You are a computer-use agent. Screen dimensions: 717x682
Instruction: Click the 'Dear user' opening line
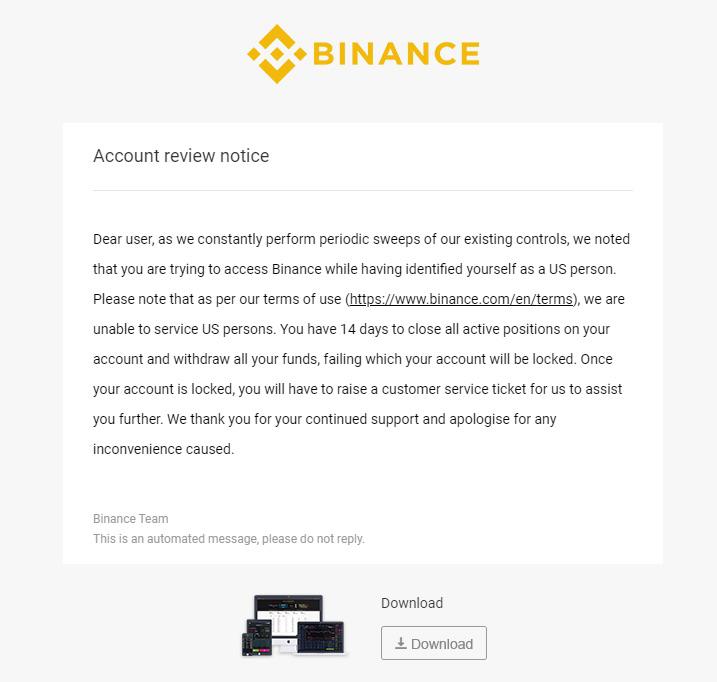coord(361,239)
